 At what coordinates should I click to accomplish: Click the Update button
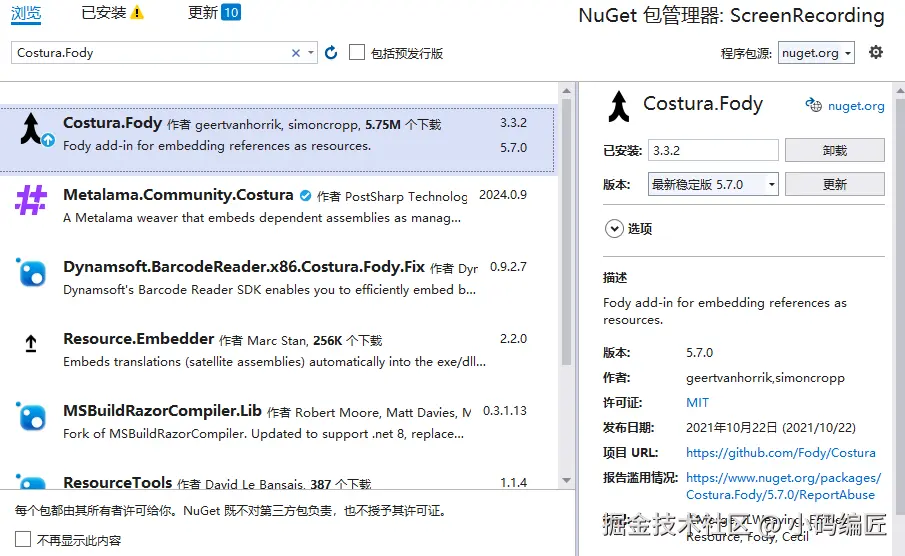pos(834,184)
